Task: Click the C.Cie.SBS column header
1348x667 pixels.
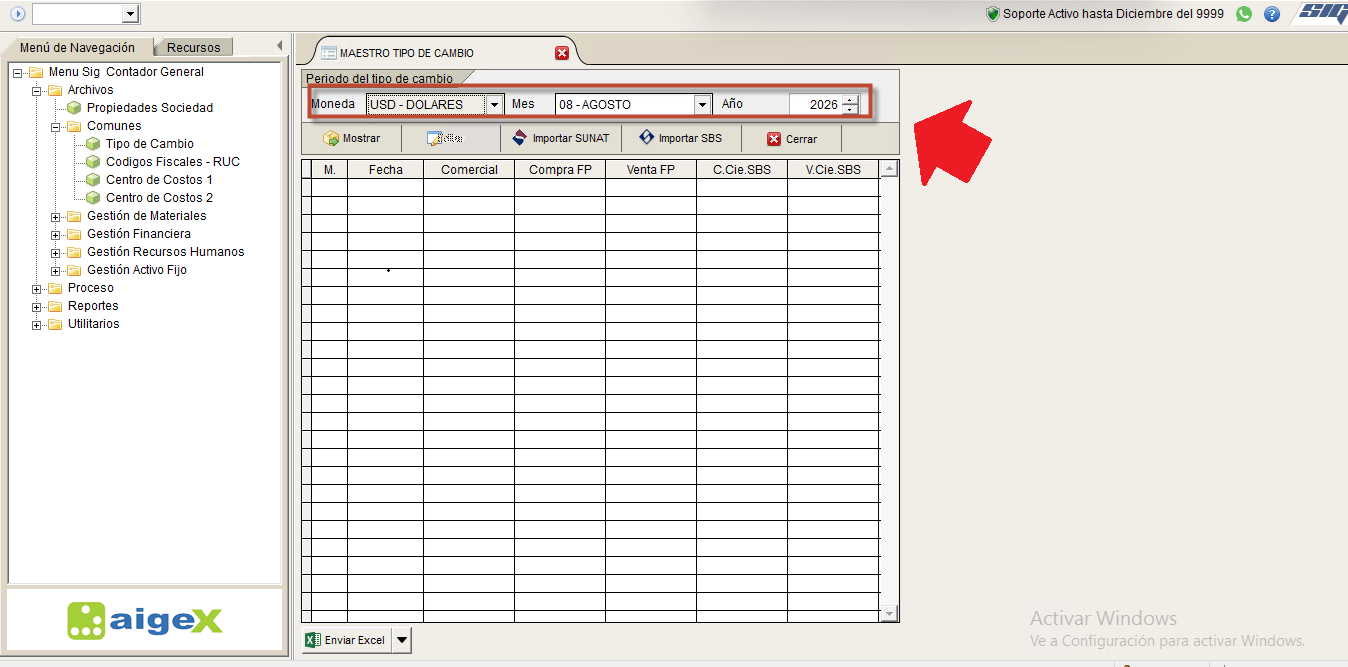Action: click(742, 169)
